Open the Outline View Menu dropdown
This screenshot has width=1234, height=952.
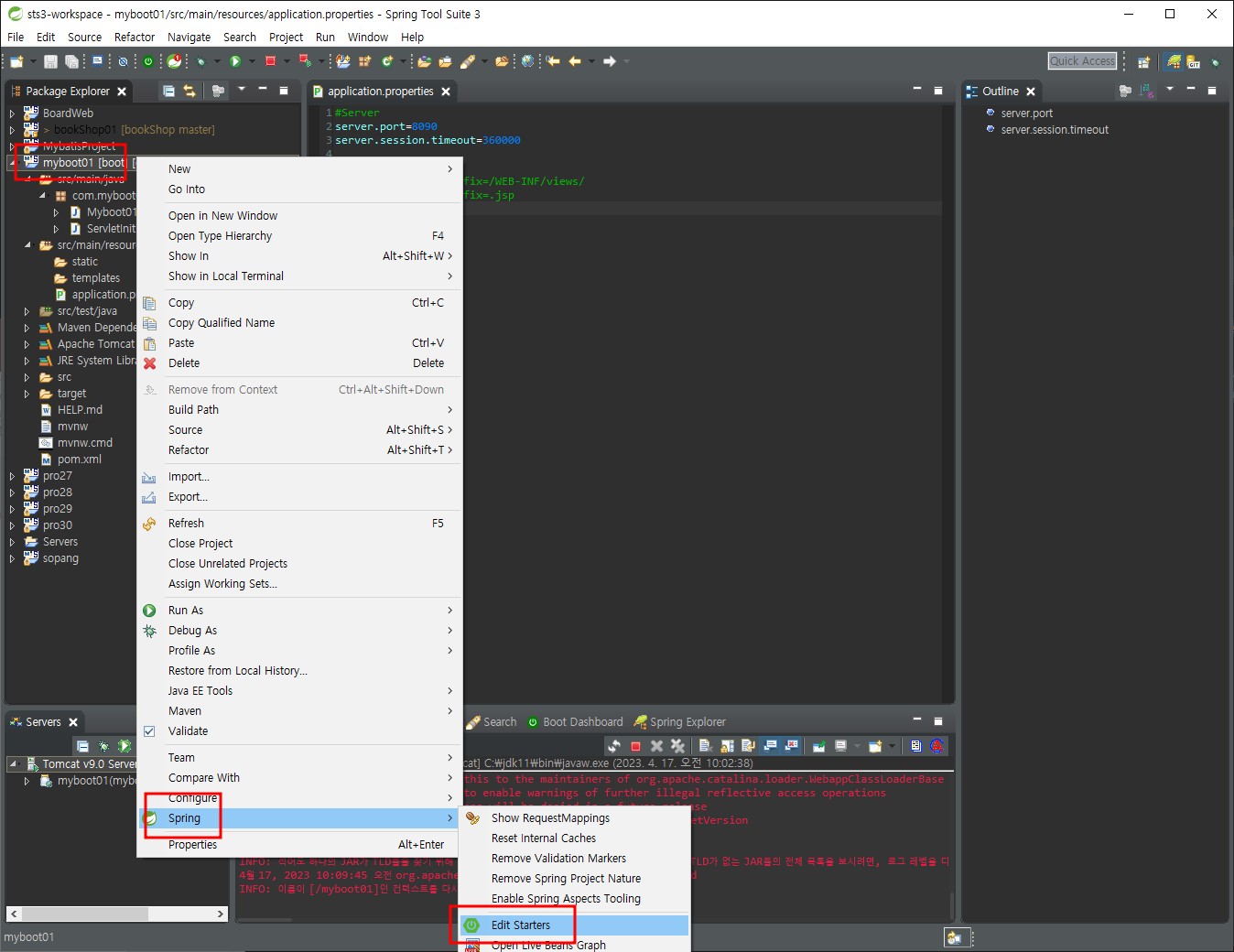pos(1169,90)
